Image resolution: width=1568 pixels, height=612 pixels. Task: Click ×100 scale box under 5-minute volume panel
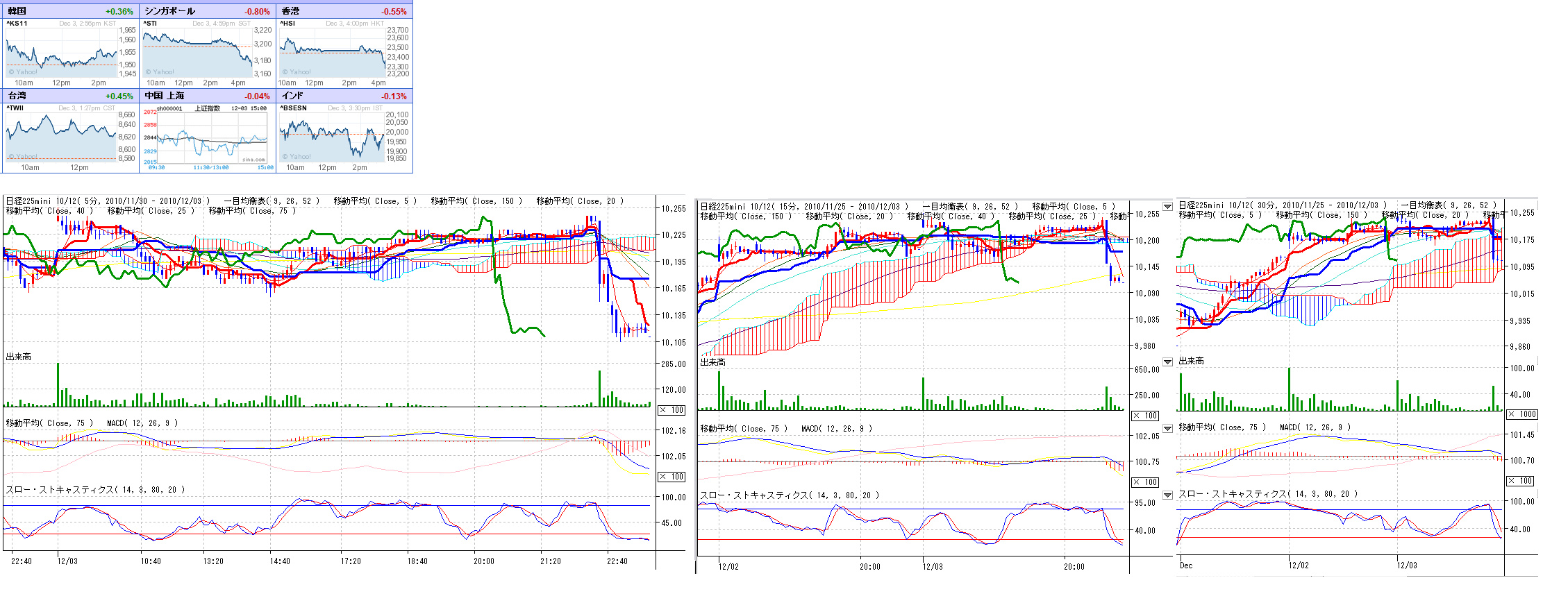[672, 410]
